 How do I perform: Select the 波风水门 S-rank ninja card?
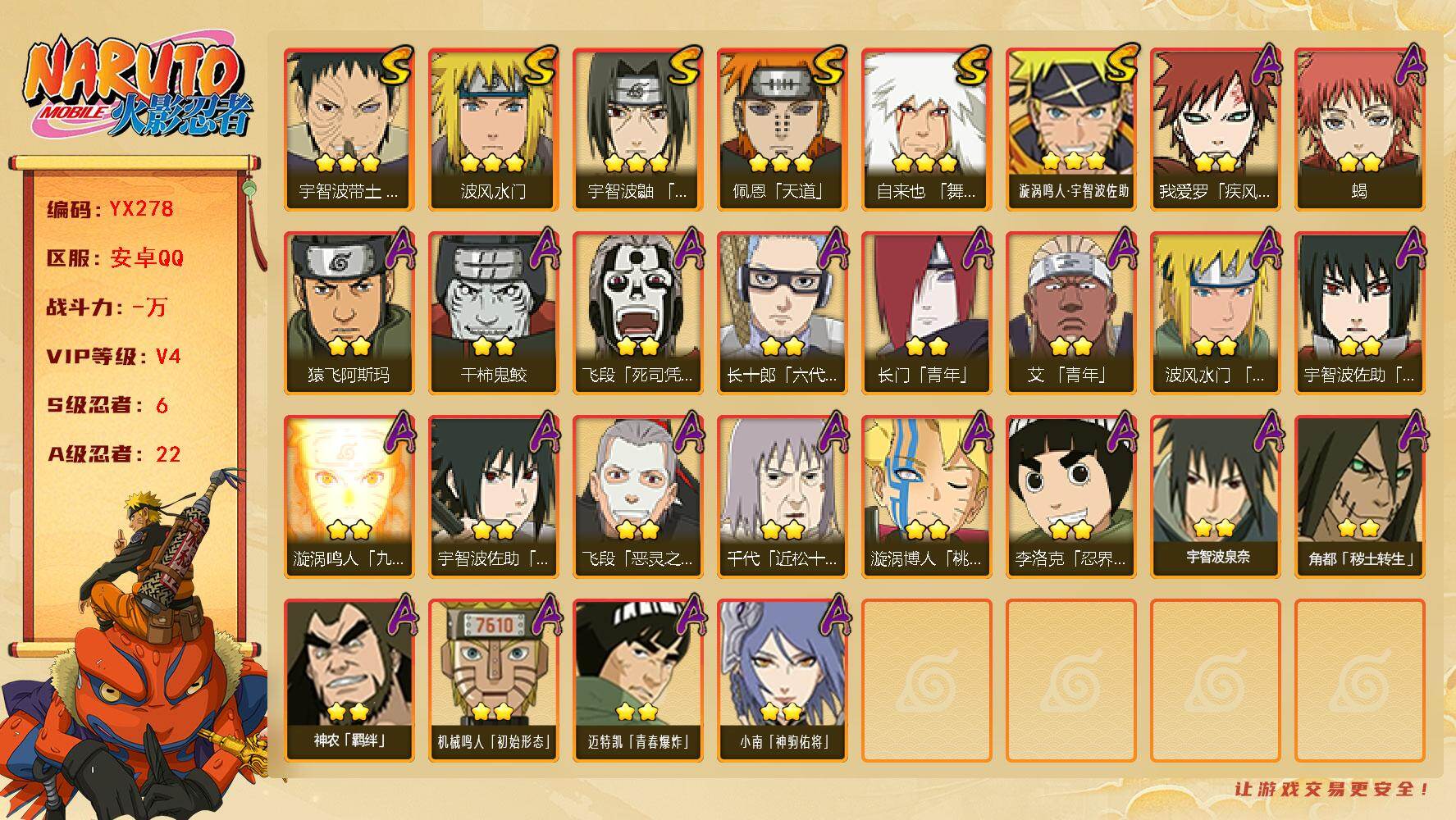point(493,129)
